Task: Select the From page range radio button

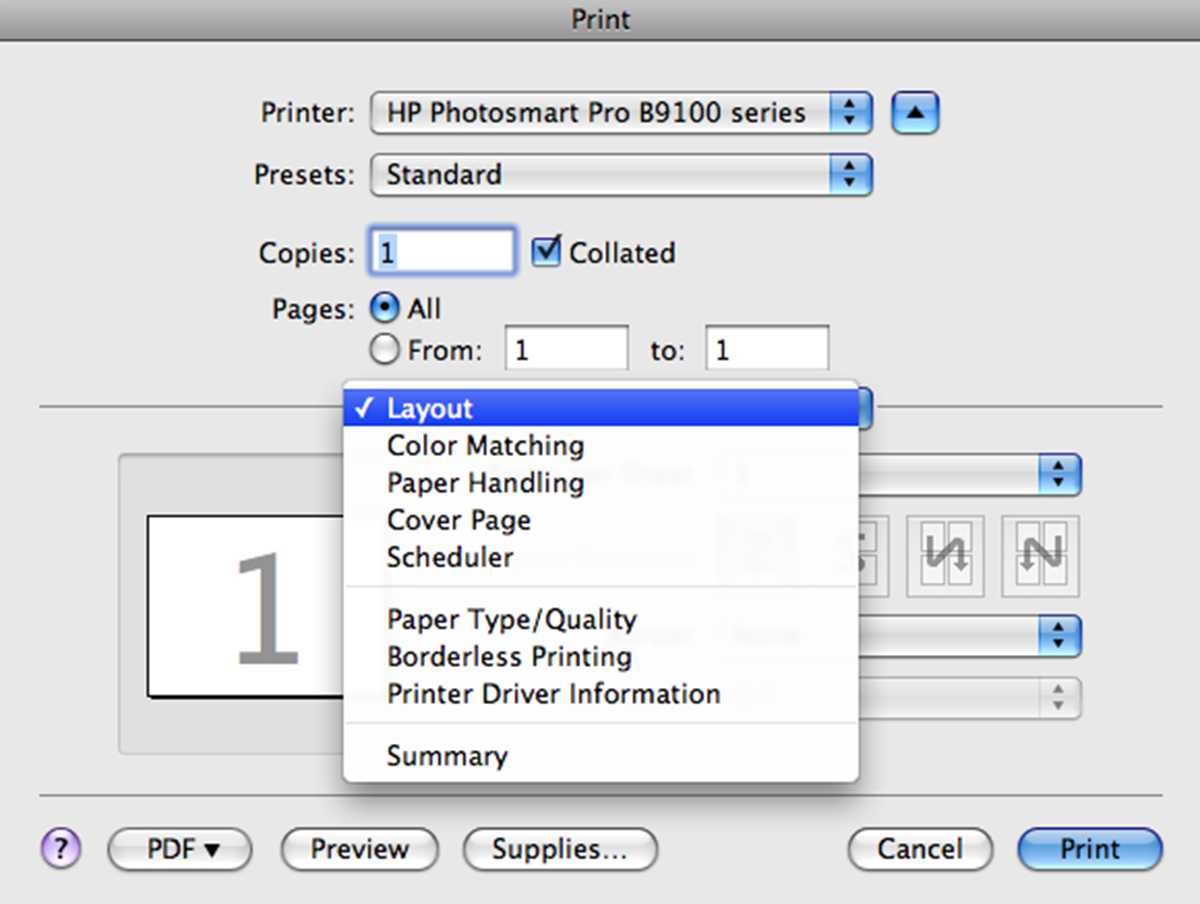Action: [x=385, y=350]
